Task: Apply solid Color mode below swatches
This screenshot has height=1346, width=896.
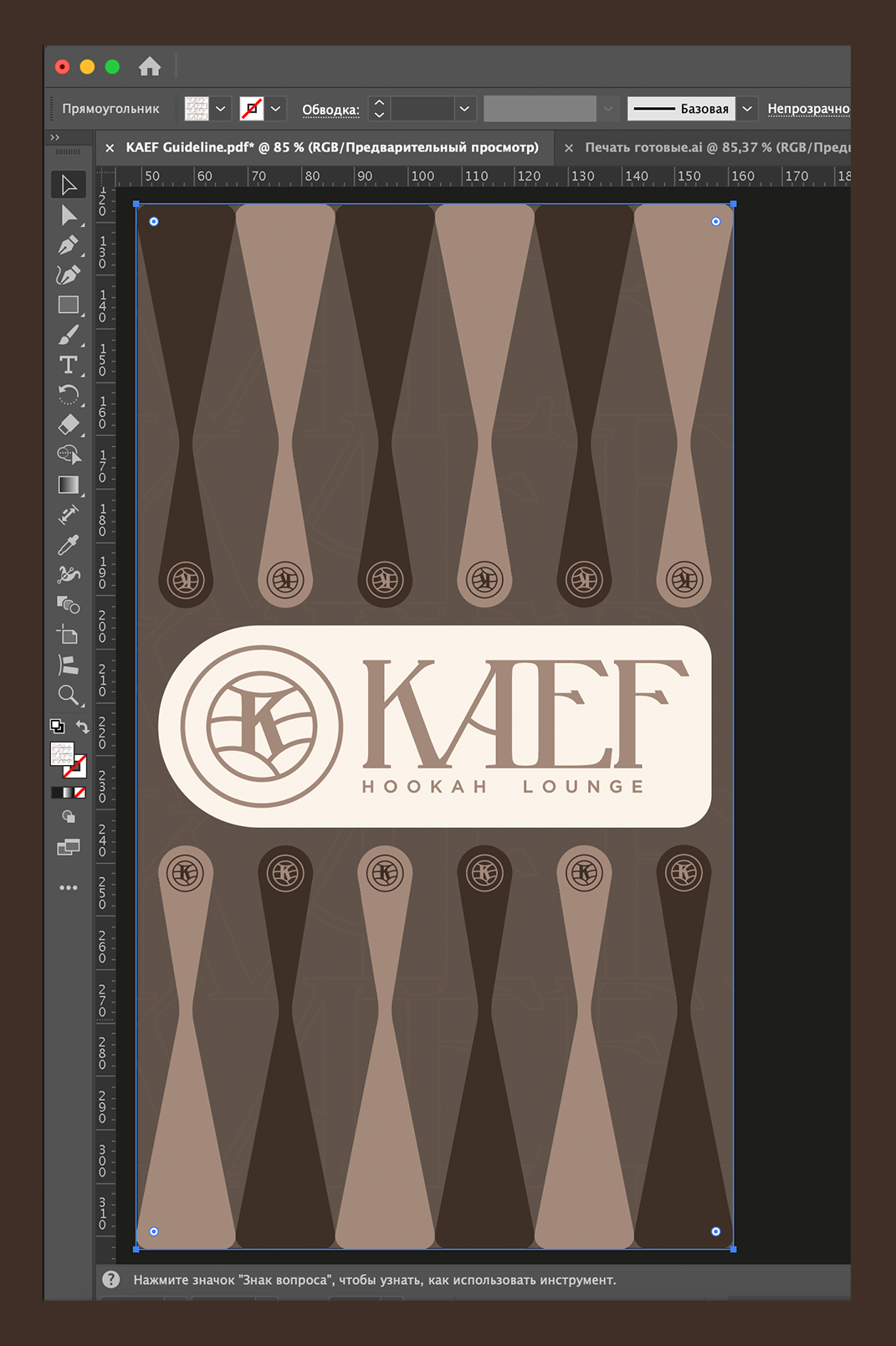Action: [57, 792]
